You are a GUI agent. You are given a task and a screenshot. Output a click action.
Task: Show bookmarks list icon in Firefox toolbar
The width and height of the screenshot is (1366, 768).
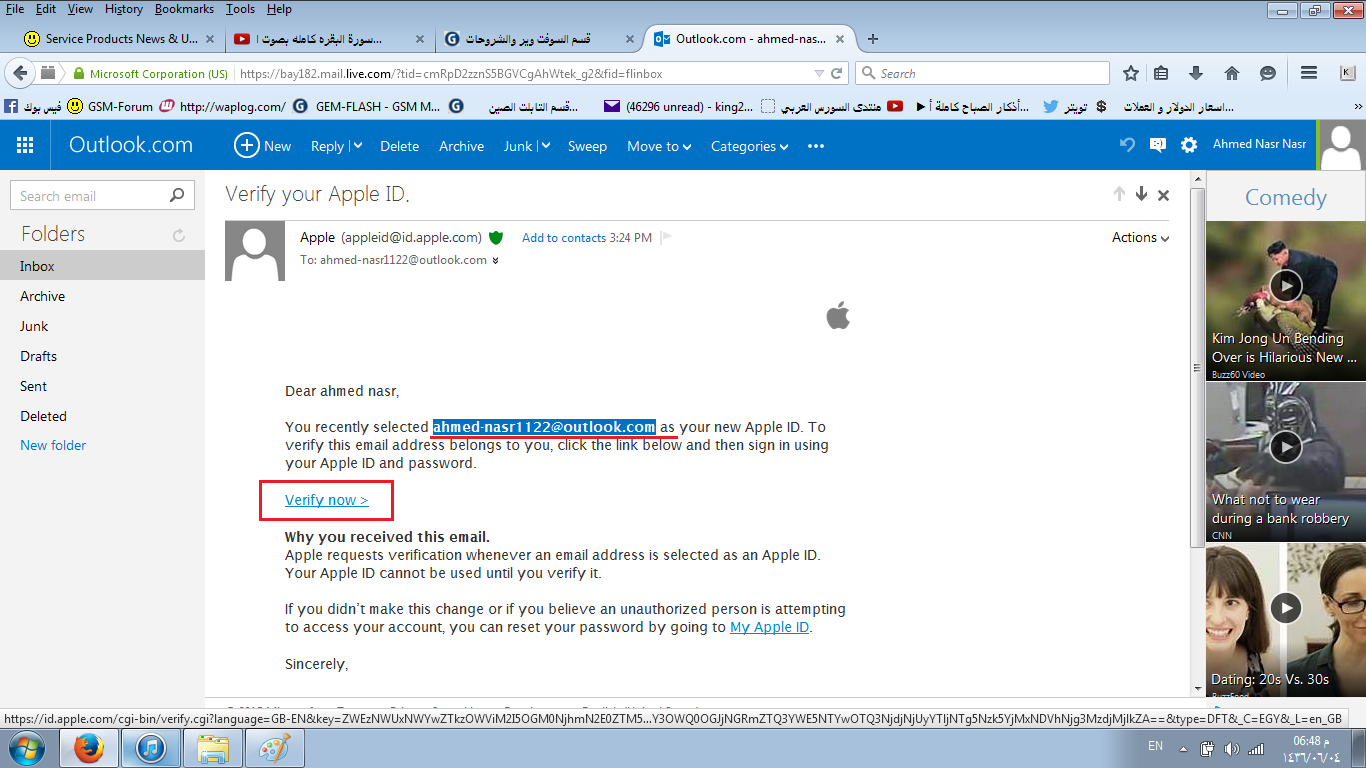point(1161,73)
